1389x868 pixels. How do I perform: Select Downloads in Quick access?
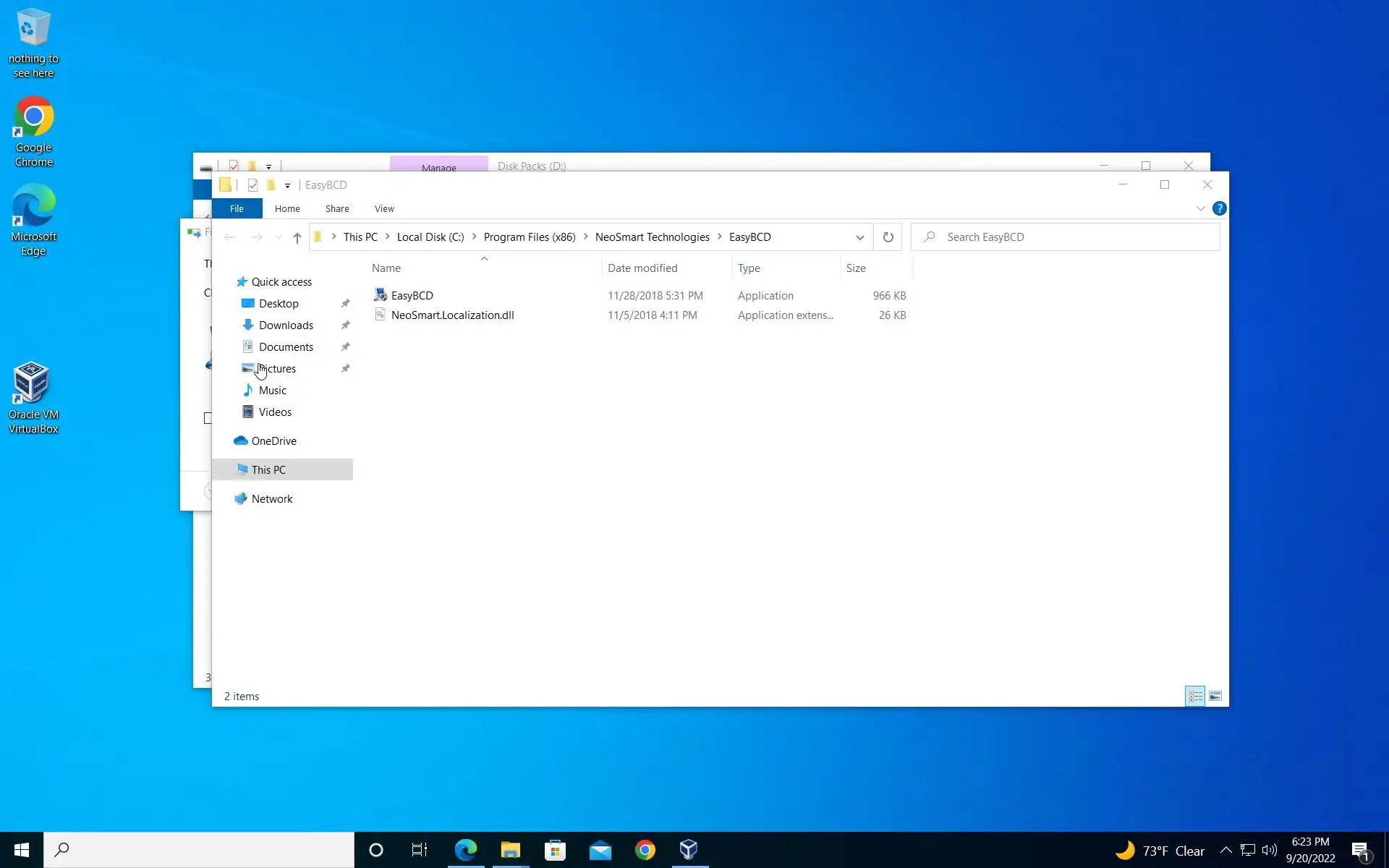coord(286,325)
